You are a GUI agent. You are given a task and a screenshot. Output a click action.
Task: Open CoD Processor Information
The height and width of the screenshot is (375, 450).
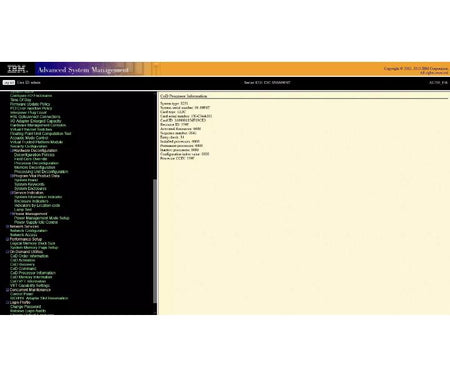[33, 273]
